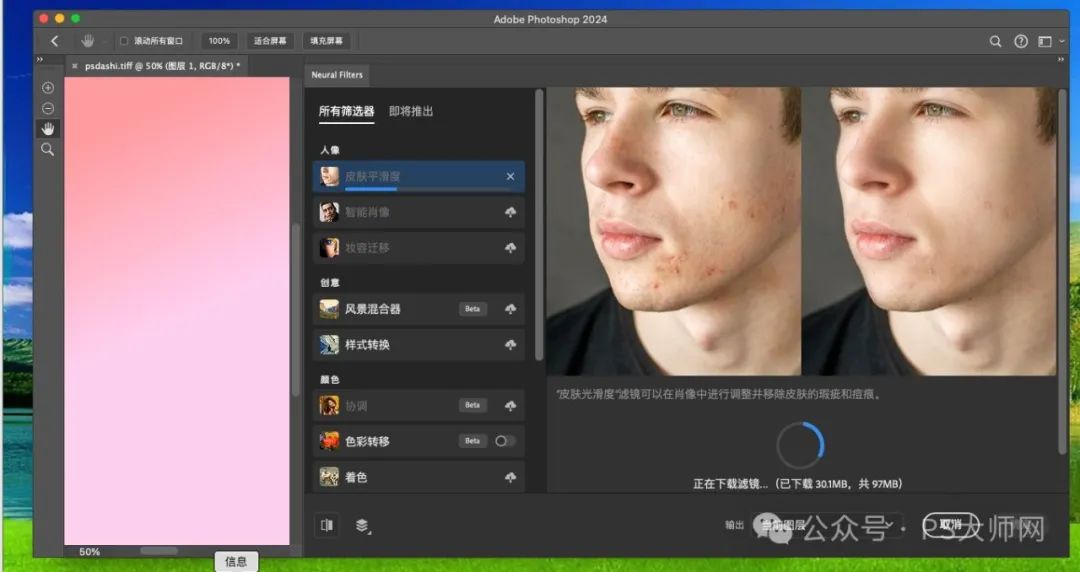Enable 滚动所有窗口 checkbox
Screen dimensions: 1080x572
(124, 41)
